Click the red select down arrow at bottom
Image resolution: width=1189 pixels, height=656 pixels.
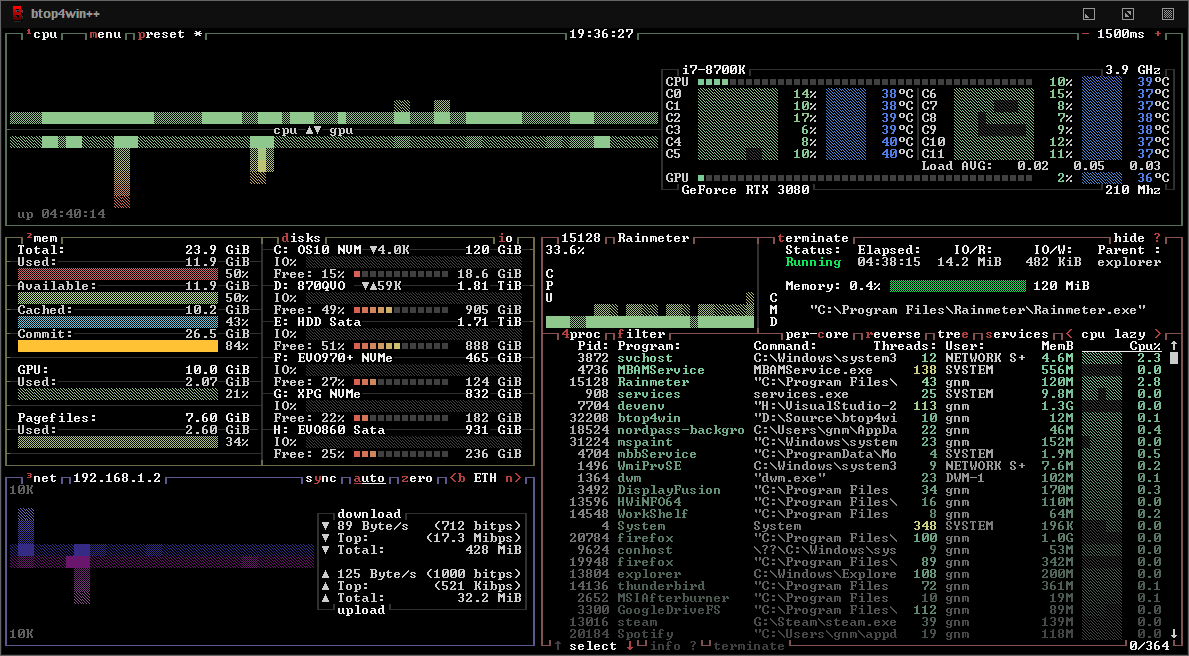(629, 646)
